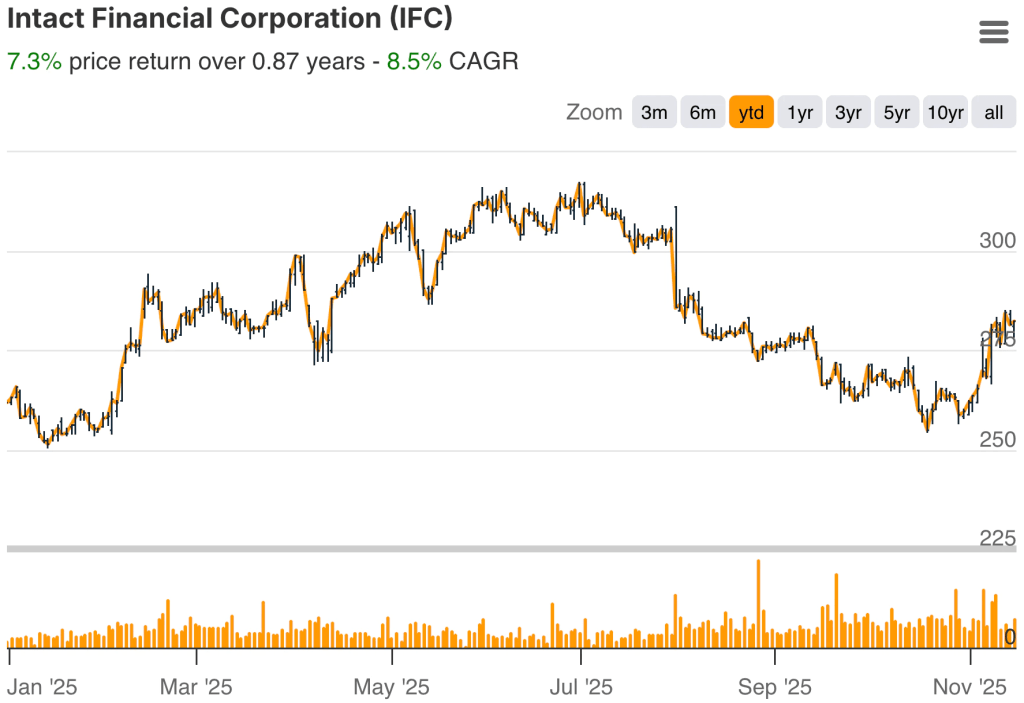Click the Jan '25 axis label
The width and height of the screenshot is (1024, 703).
click(x=43, y=687)
